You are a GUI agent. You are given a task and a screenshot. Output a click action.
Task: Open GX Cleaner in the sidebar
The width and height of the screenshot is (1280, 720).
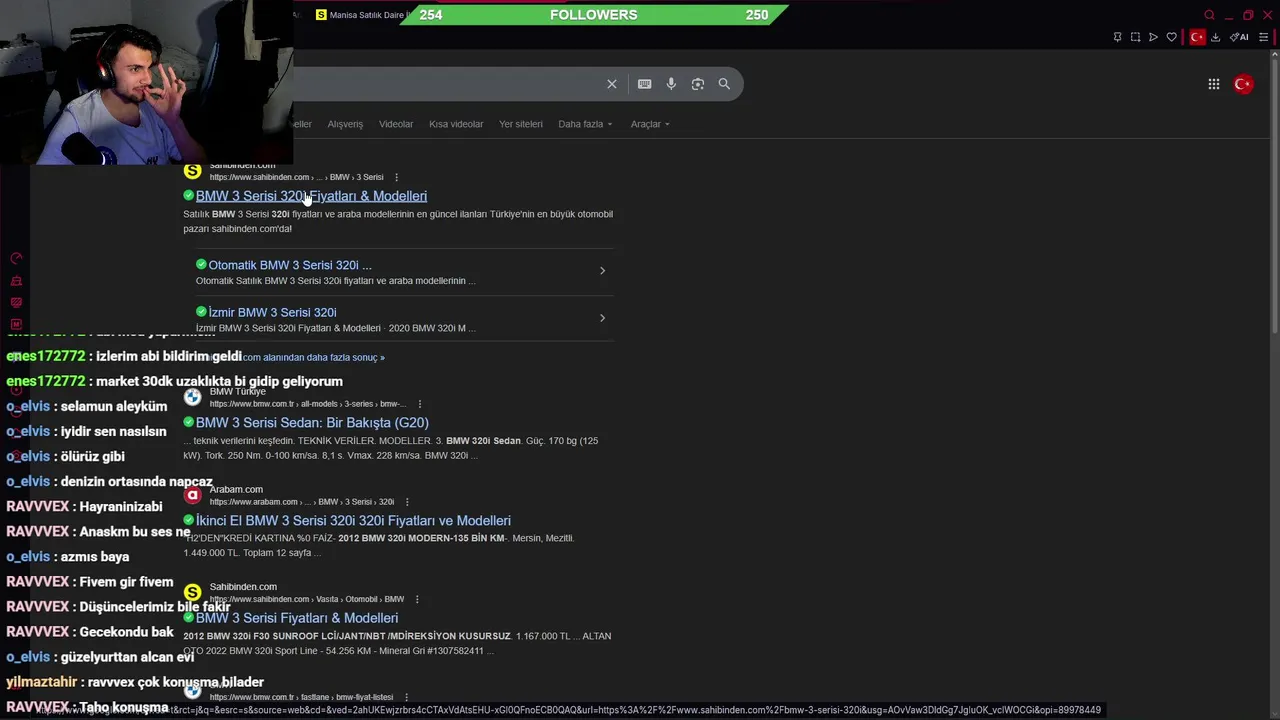[x=16, y=281]
